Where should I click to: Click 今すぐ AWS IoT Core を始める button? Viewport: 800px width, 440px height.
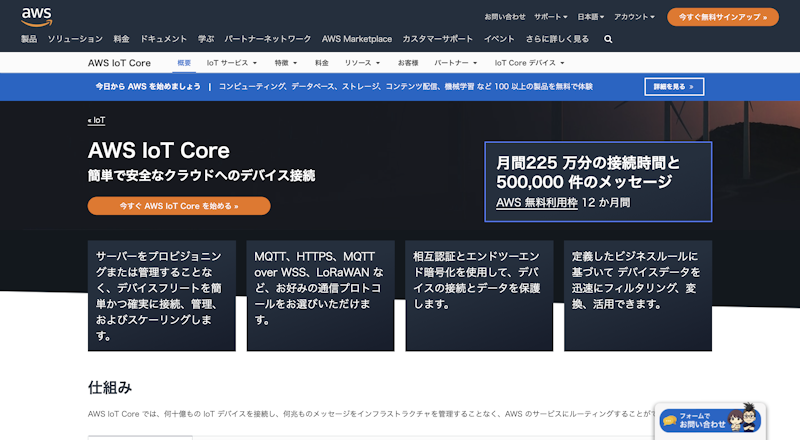pos(179,206)
